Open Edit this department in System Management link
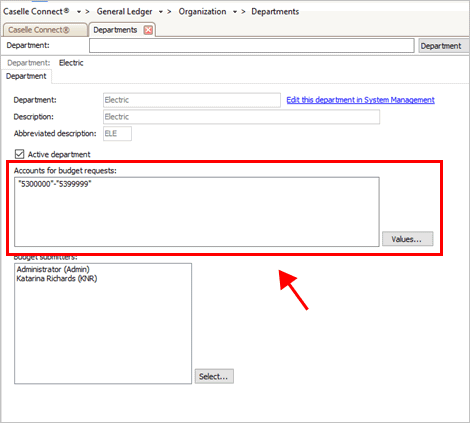Viewport: 470px width, 423px height. pyautogui.click(x=360, y=100)
